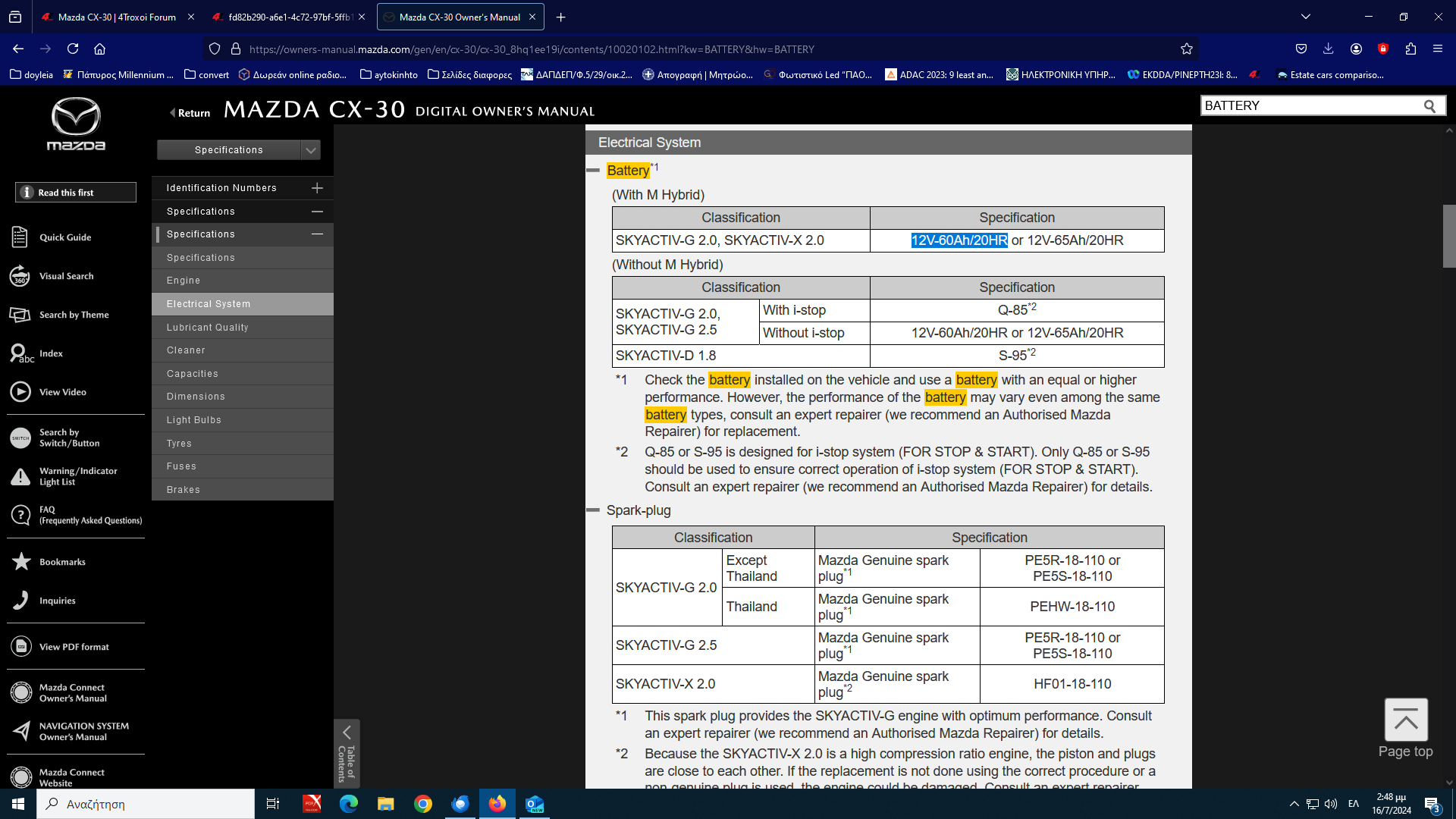Image resolution: width=1456 pixels, height=819 pixels.
Task: Open Inquiries page
Action: click(43, 601)
